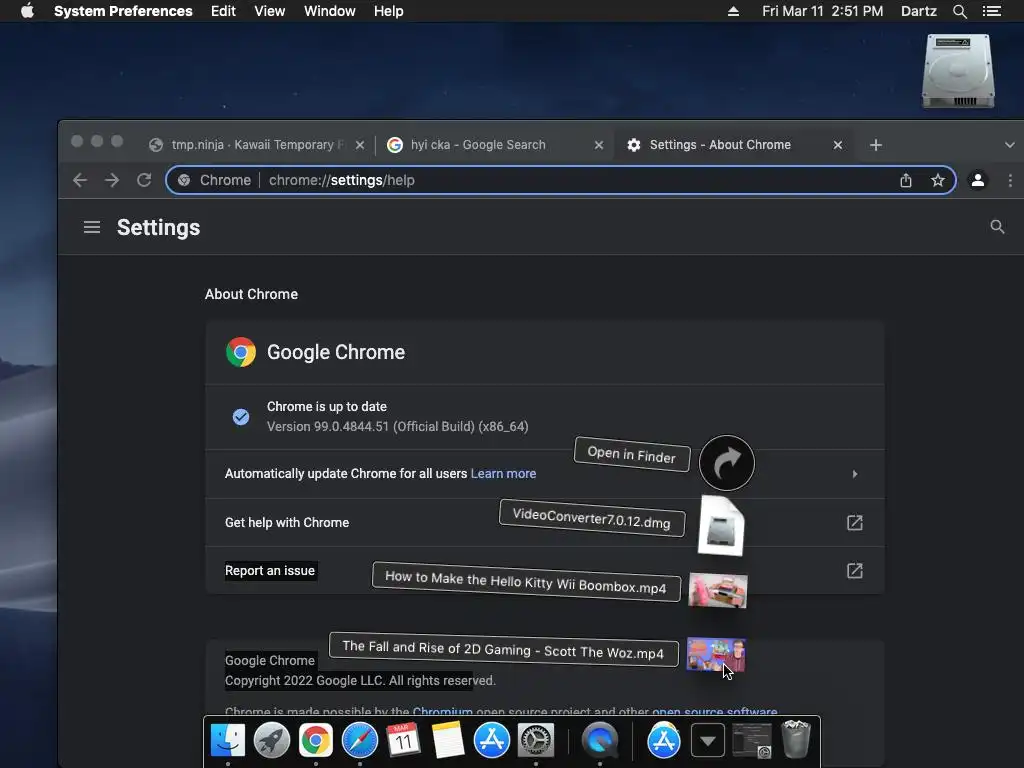Click the Open in Finder stack item
1024x768 pixels.
[x=632, y=454]
